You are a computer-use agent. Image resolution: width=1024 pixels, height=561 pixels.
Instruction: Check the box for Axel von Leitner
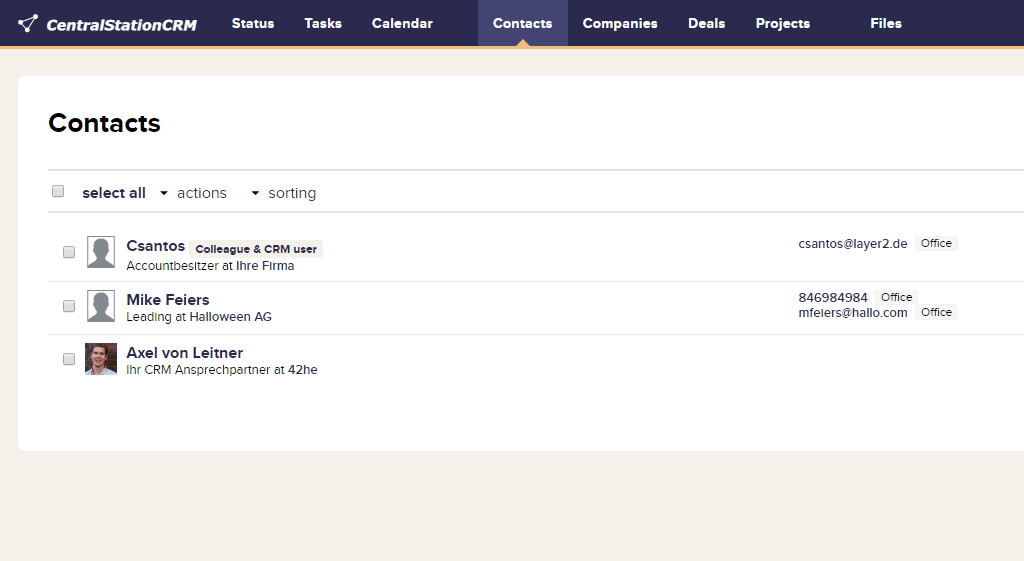click(x=69, y=359)
